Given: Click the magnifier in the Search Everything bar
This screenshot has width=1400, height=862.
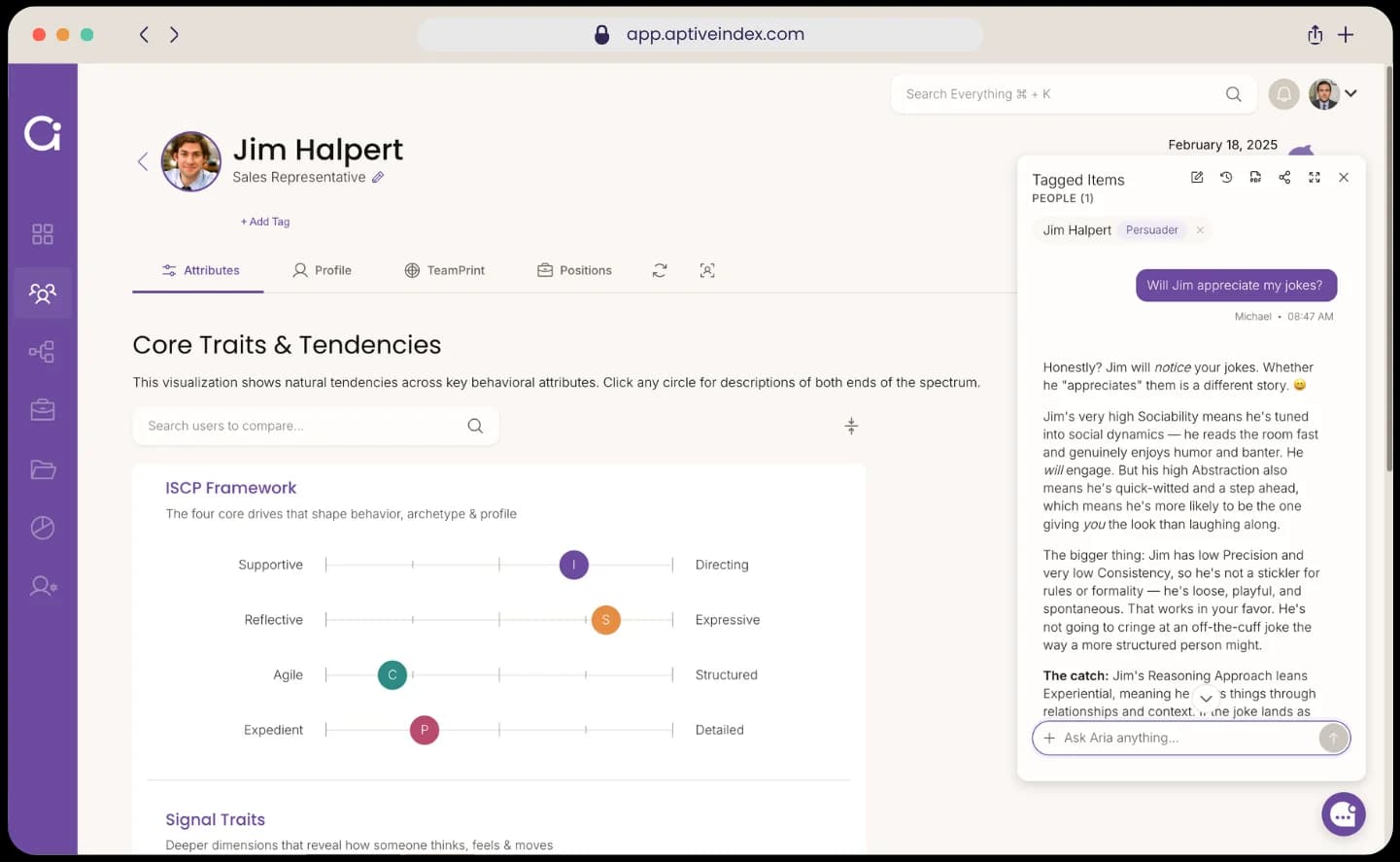Looking at the screenshot, I should pyautogui.click(x=1234, y=94).
